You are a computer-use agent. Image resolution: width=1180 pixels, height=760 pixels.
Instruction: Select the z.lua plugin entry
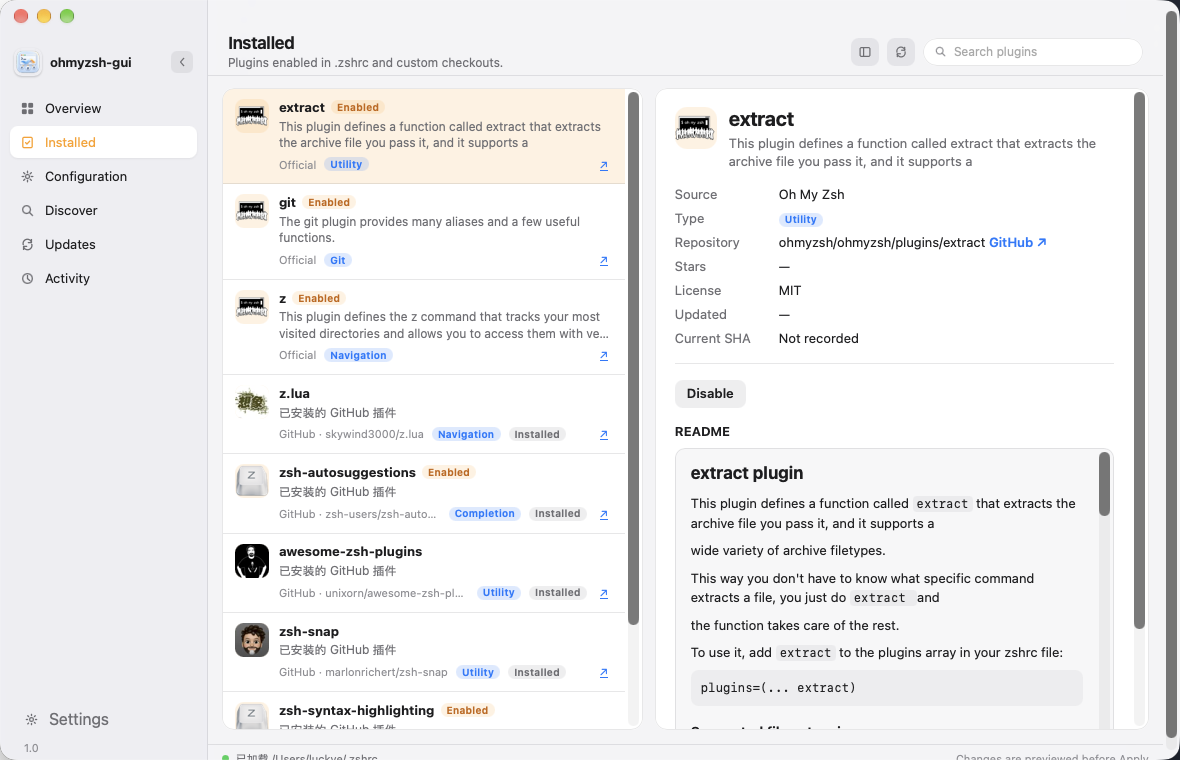pos(424,415)
